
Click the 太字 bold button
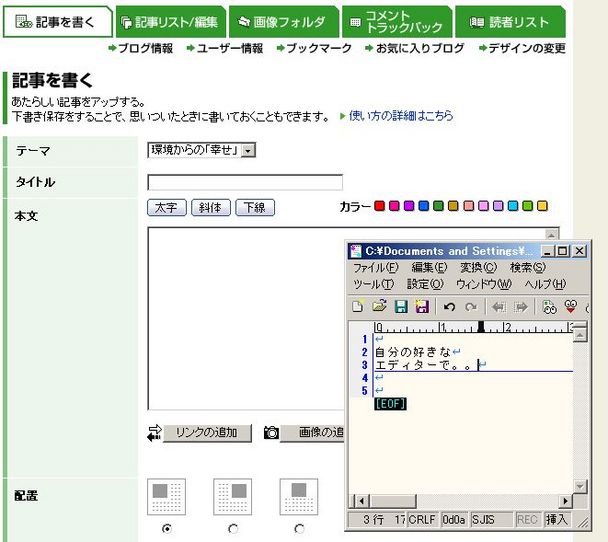(x=167, y=207)
